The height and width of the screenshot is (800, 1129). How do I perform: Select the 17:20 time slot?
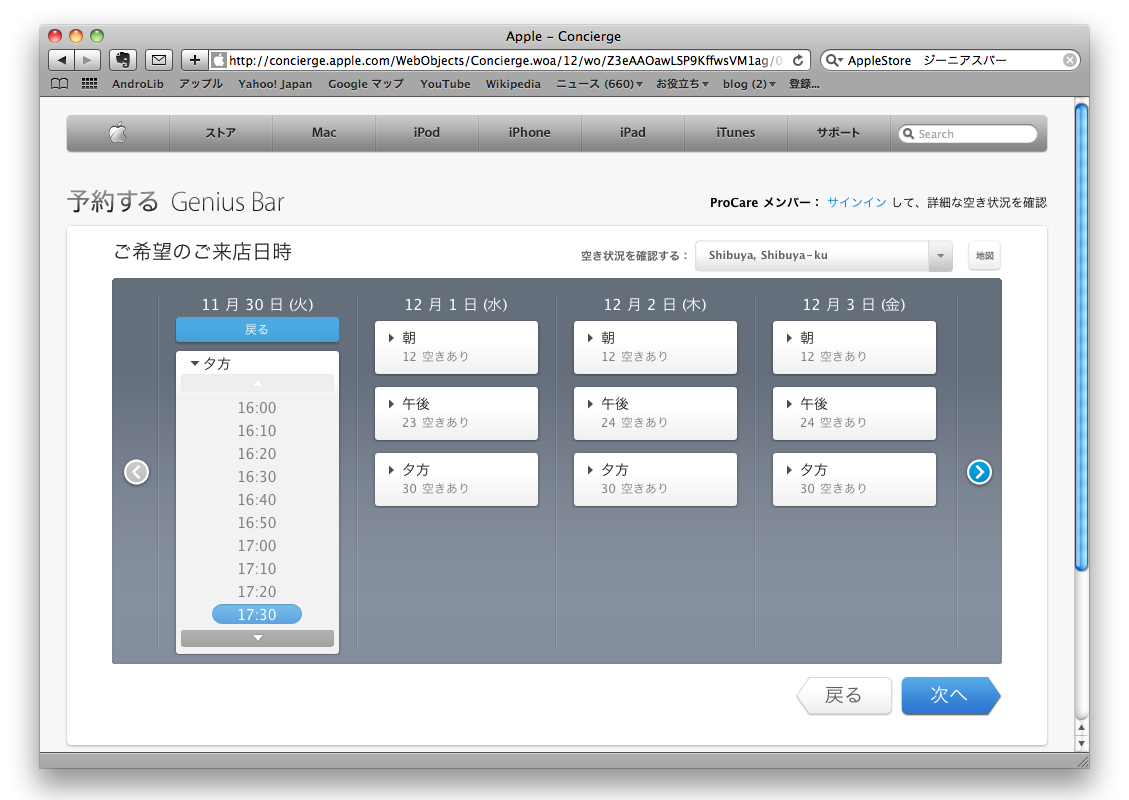click(x=257, y=592)
